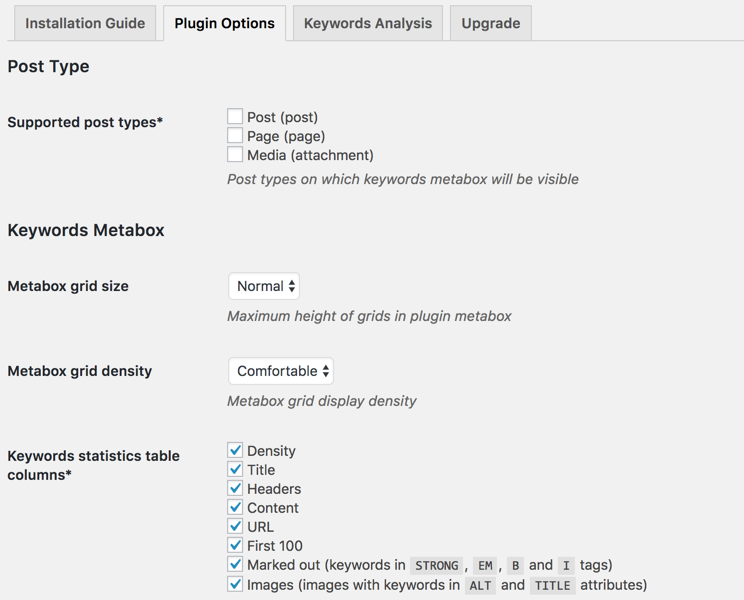
Task: Expand the Metabox grid density dropdown
Action: [x=281, y=371]
